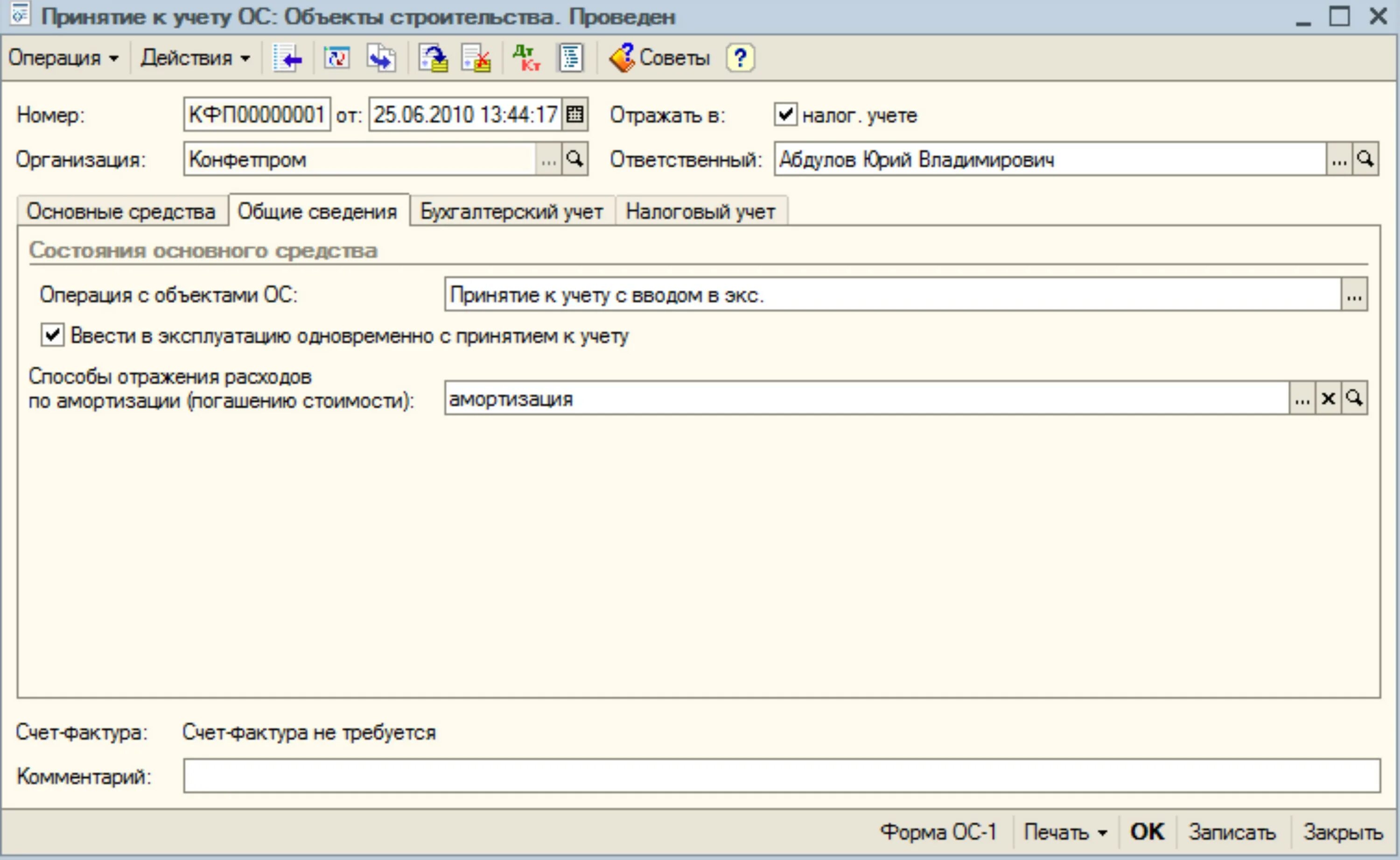This screenshot has height=860, width=1400.
Task: Click the refresh document icon
Action: point(336,58)
